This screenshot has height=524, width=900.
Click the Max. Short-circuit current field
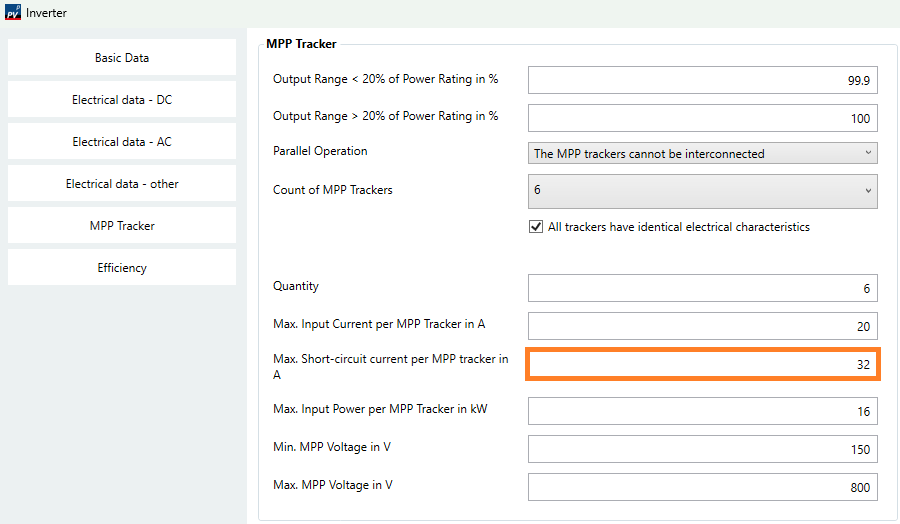click(x=702, y=365)
